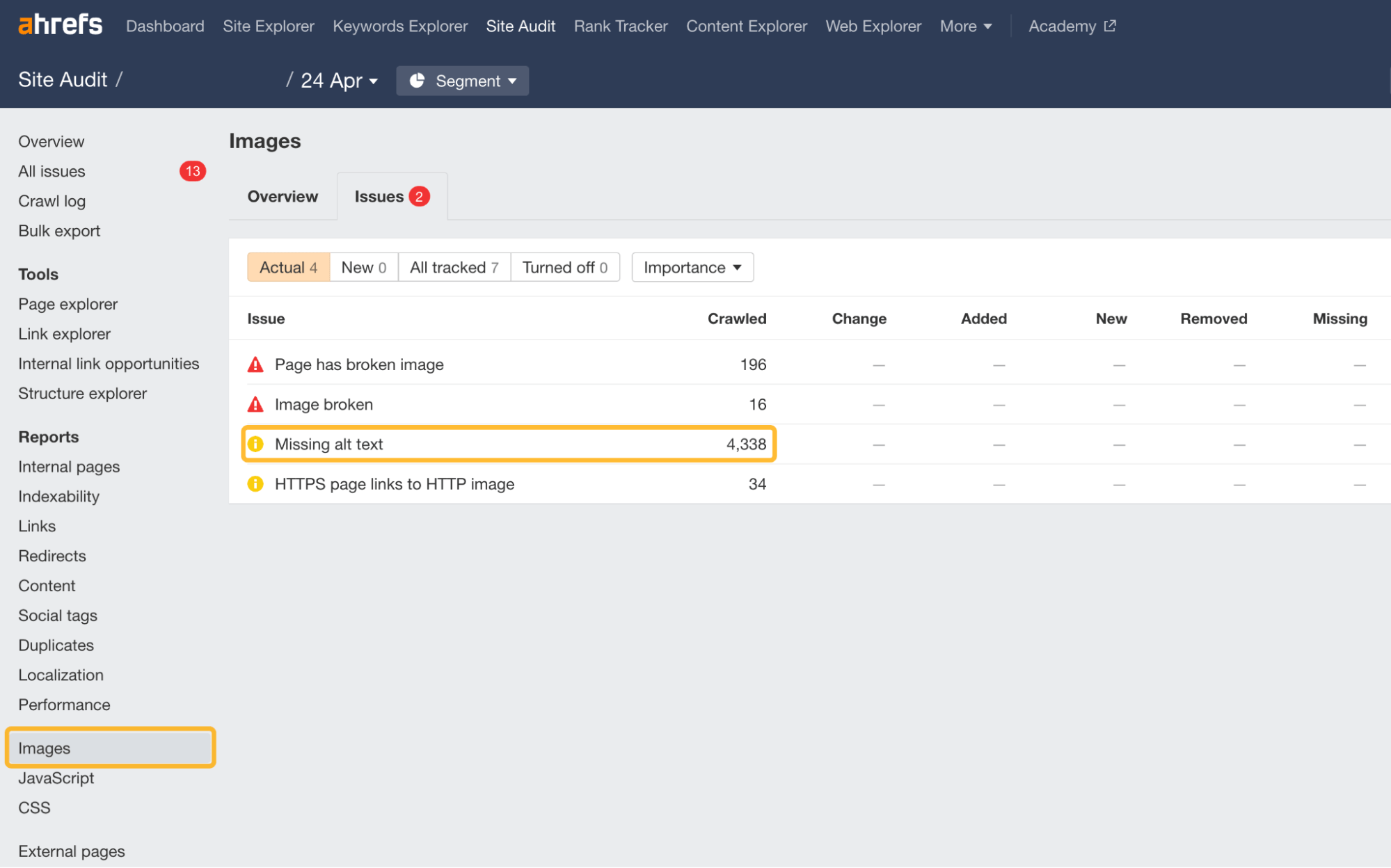Click the pie chart icon on the Segment button
The height and width of the screenshot is (868, 1391).
(418, 81)
